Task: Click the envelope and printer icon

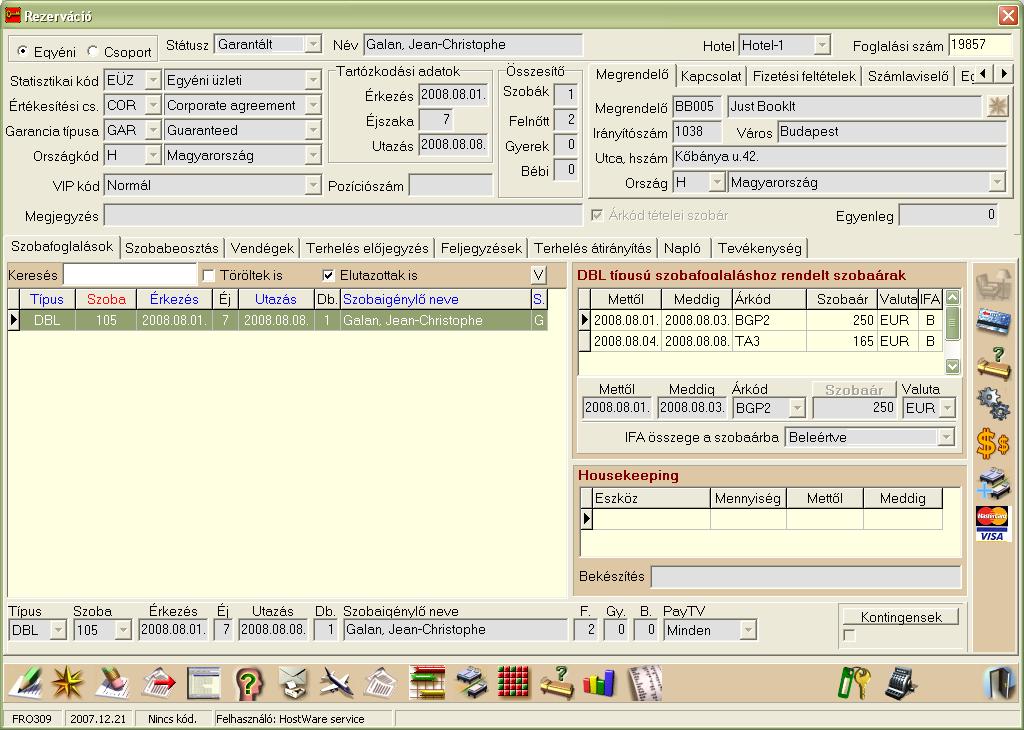Action: (x=293, y=684)
